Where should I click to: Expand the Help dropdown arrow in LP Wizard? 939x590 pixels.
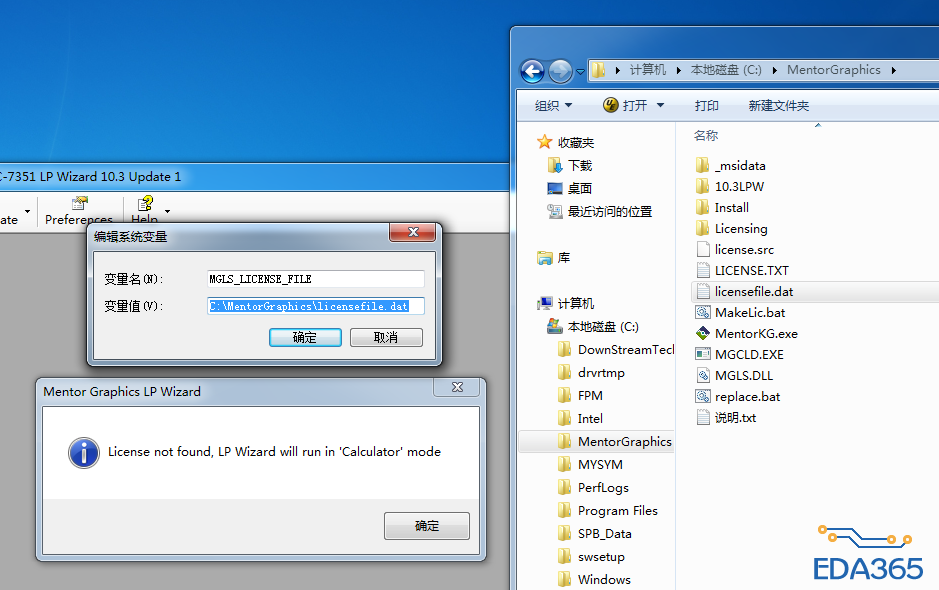tap(167, 211)
